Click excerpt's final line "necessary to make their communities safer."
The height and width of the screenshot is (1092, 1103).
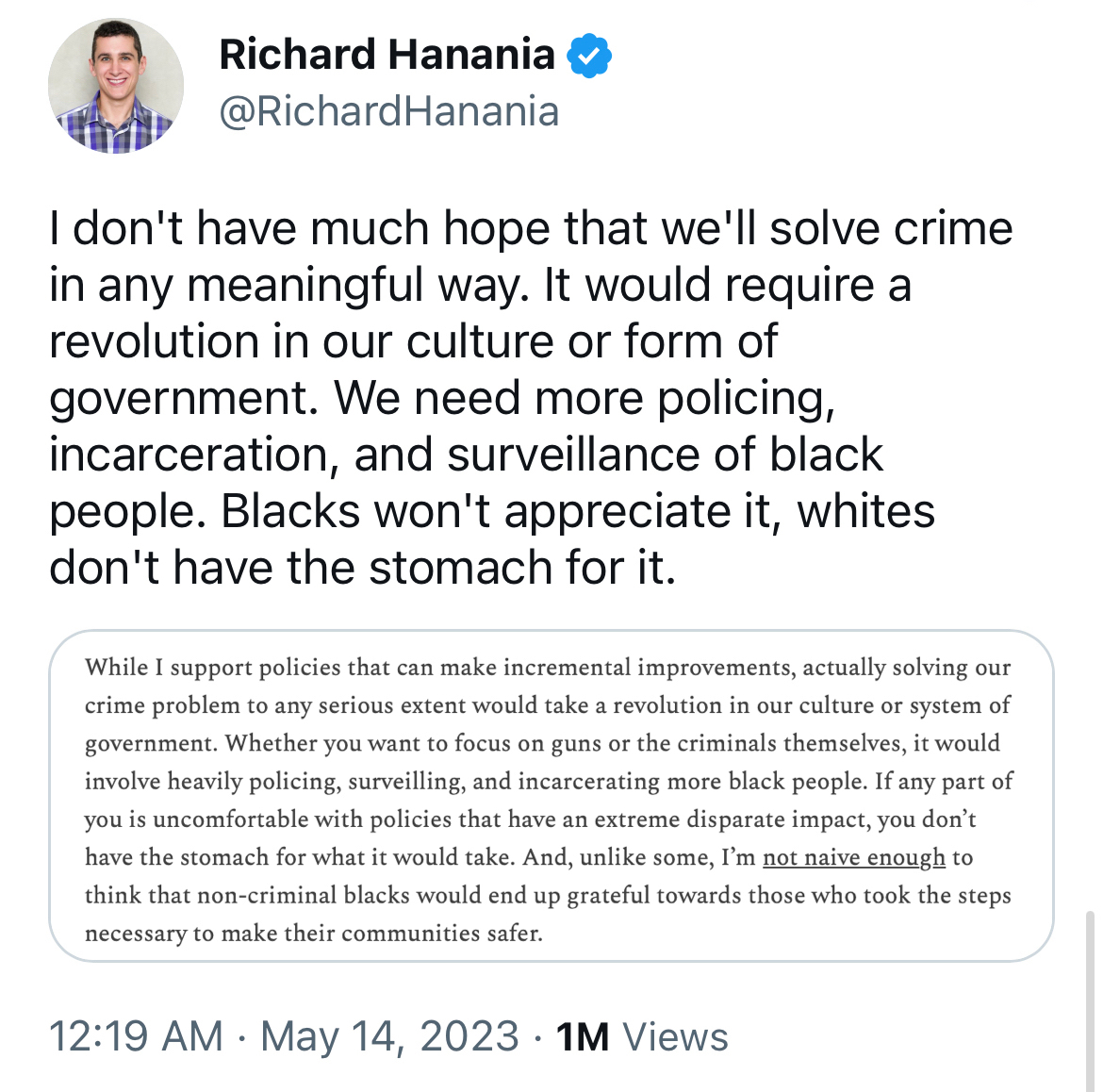point(313,934)
